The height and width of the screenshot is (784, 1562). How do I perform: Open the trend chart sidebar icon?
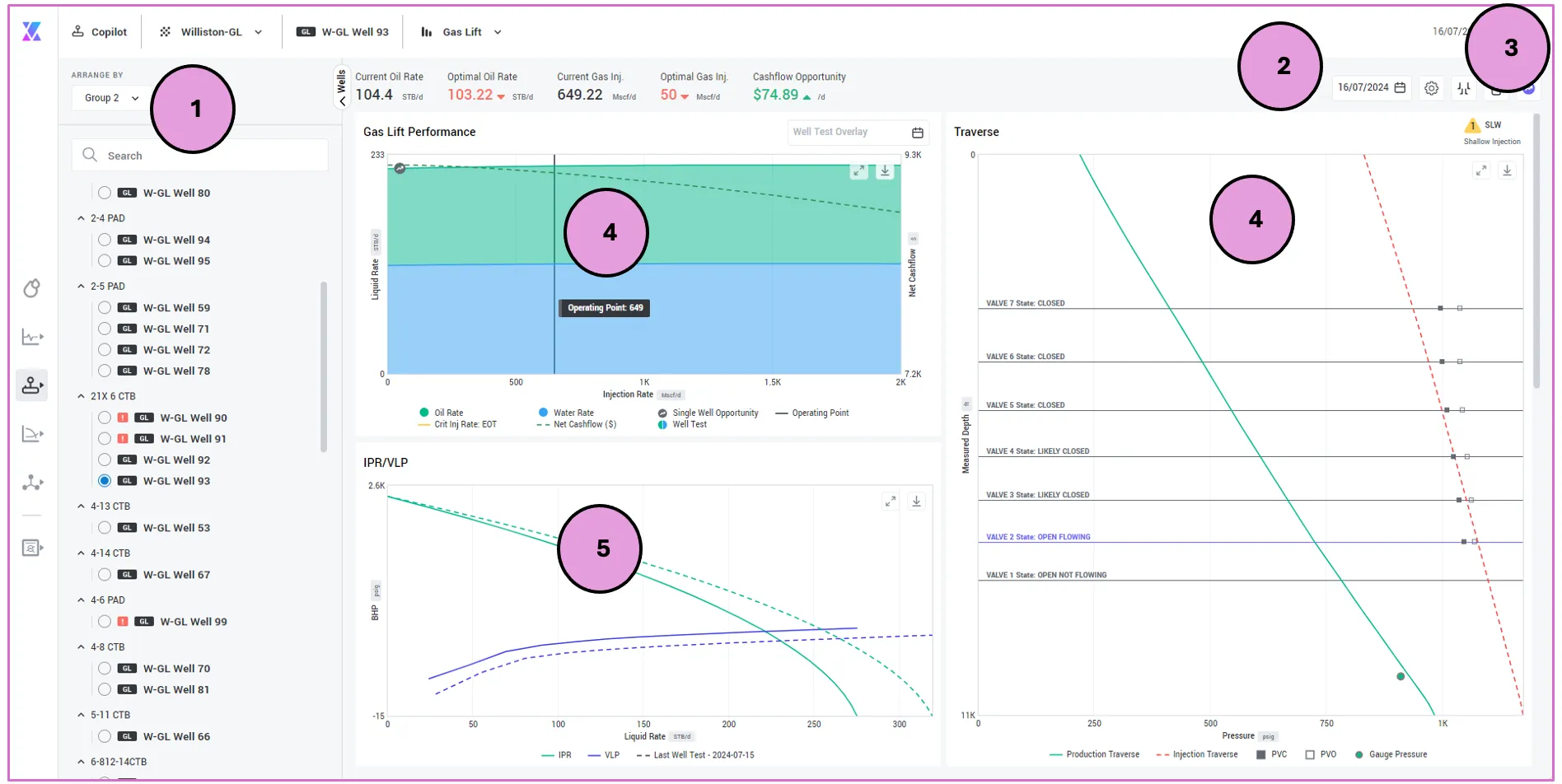click(32, 337)
